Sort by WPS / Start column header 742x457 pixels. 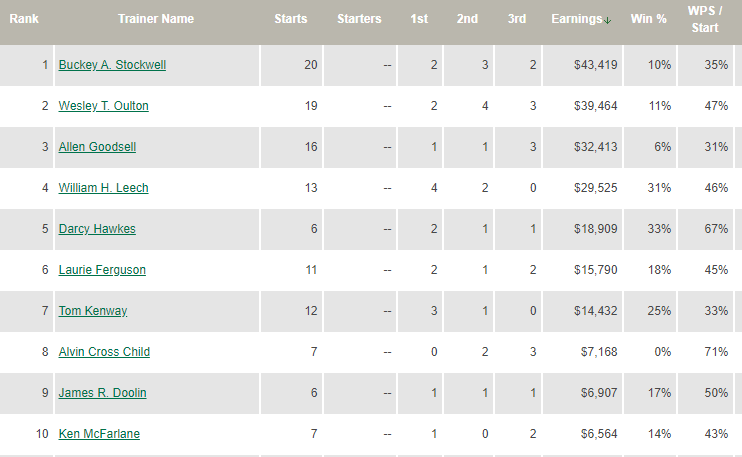tap(705, 19)
